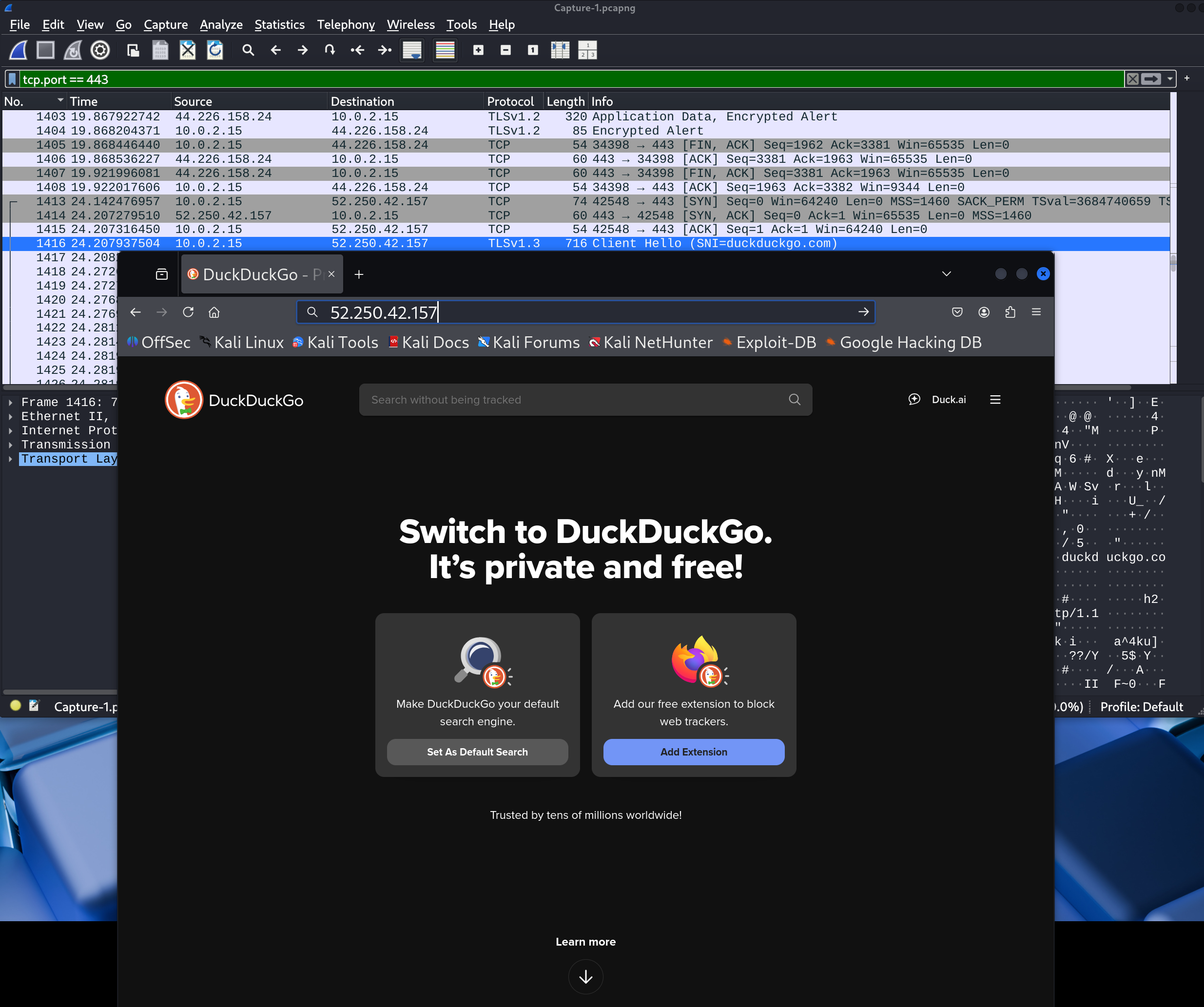The image size is (1204, 1007).
Task: Zoom in the Wireshark main window text
Action: [478, 50]
